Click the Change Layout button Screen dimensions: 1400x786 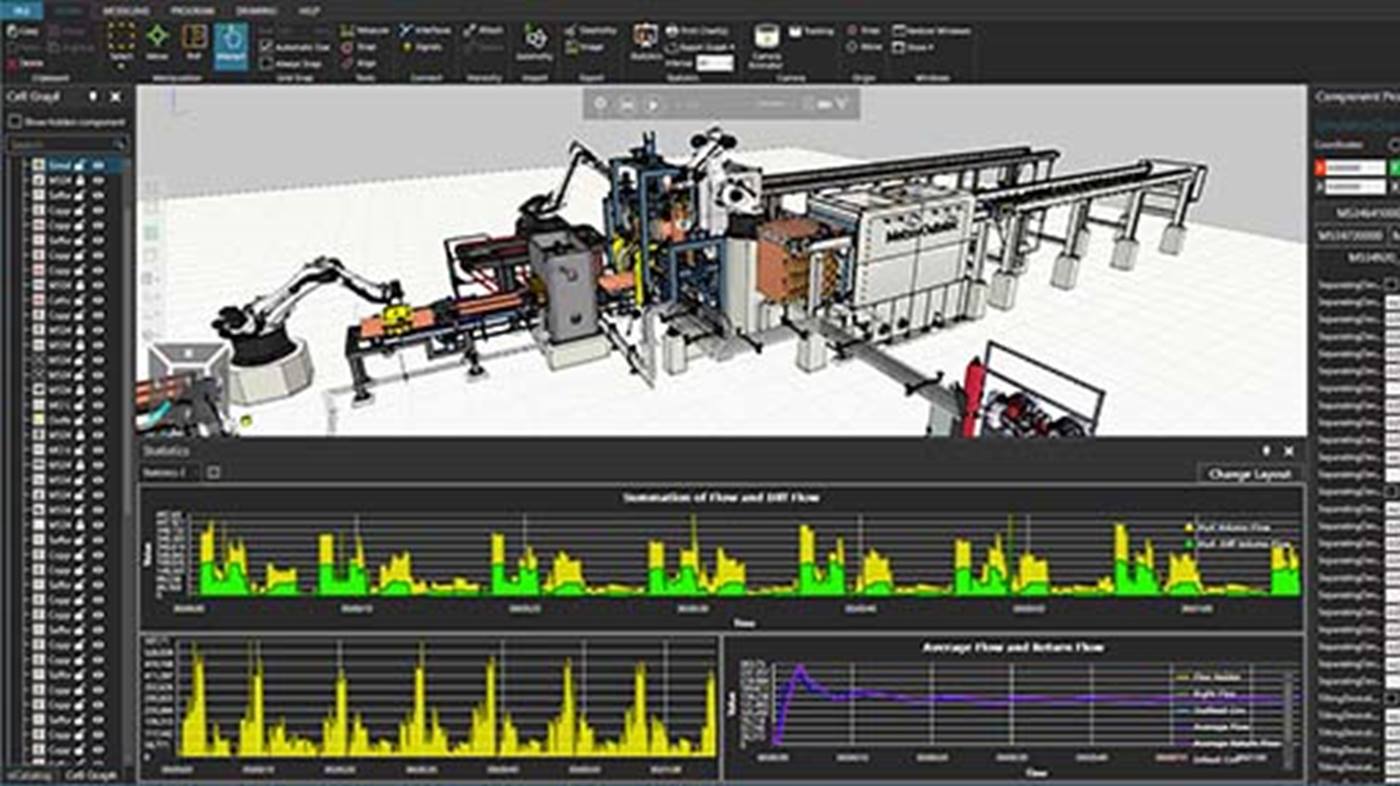point(1249,474)
